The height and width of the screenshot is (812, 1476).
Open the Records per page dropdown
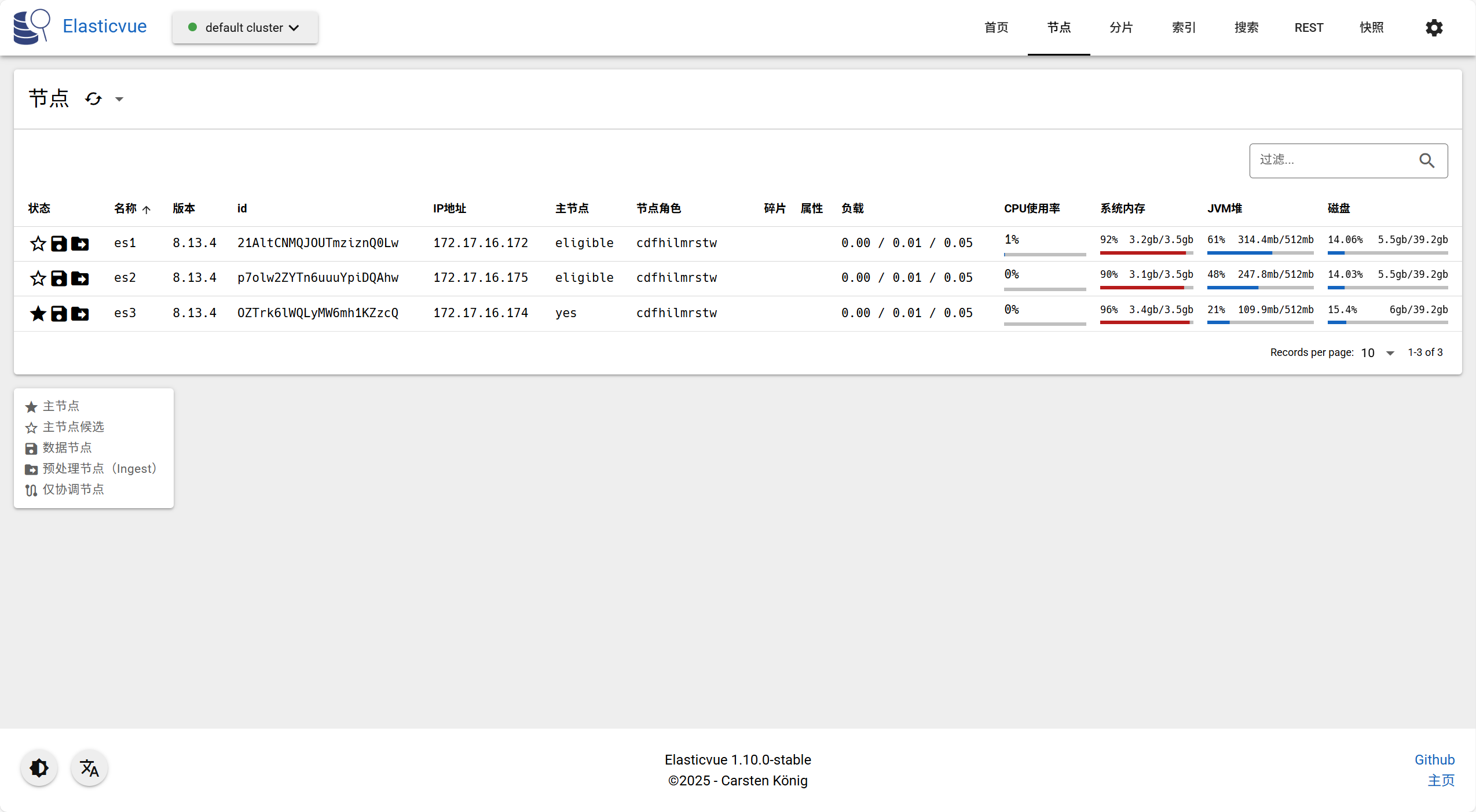(1377, 352)
